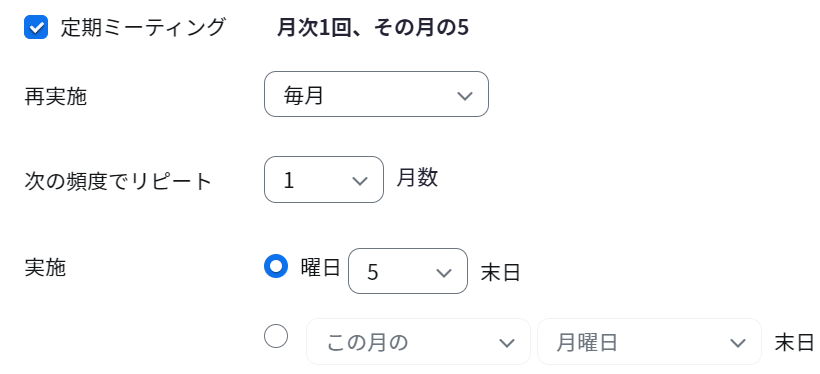Screen dimensions: 820x374
Task: Click the summary text 月次1回、その月の5
Action: point(372,28)
